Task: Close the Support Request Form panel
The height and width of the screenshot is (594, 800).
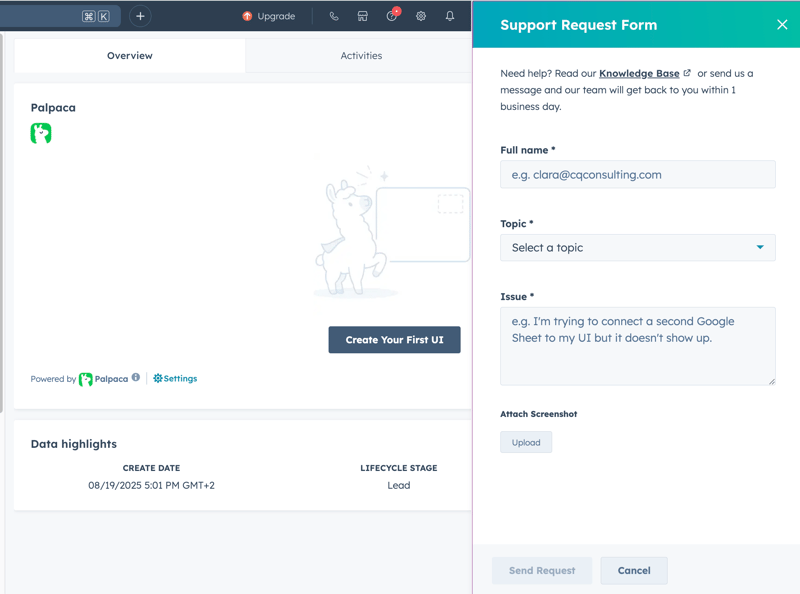Action: 782,25
